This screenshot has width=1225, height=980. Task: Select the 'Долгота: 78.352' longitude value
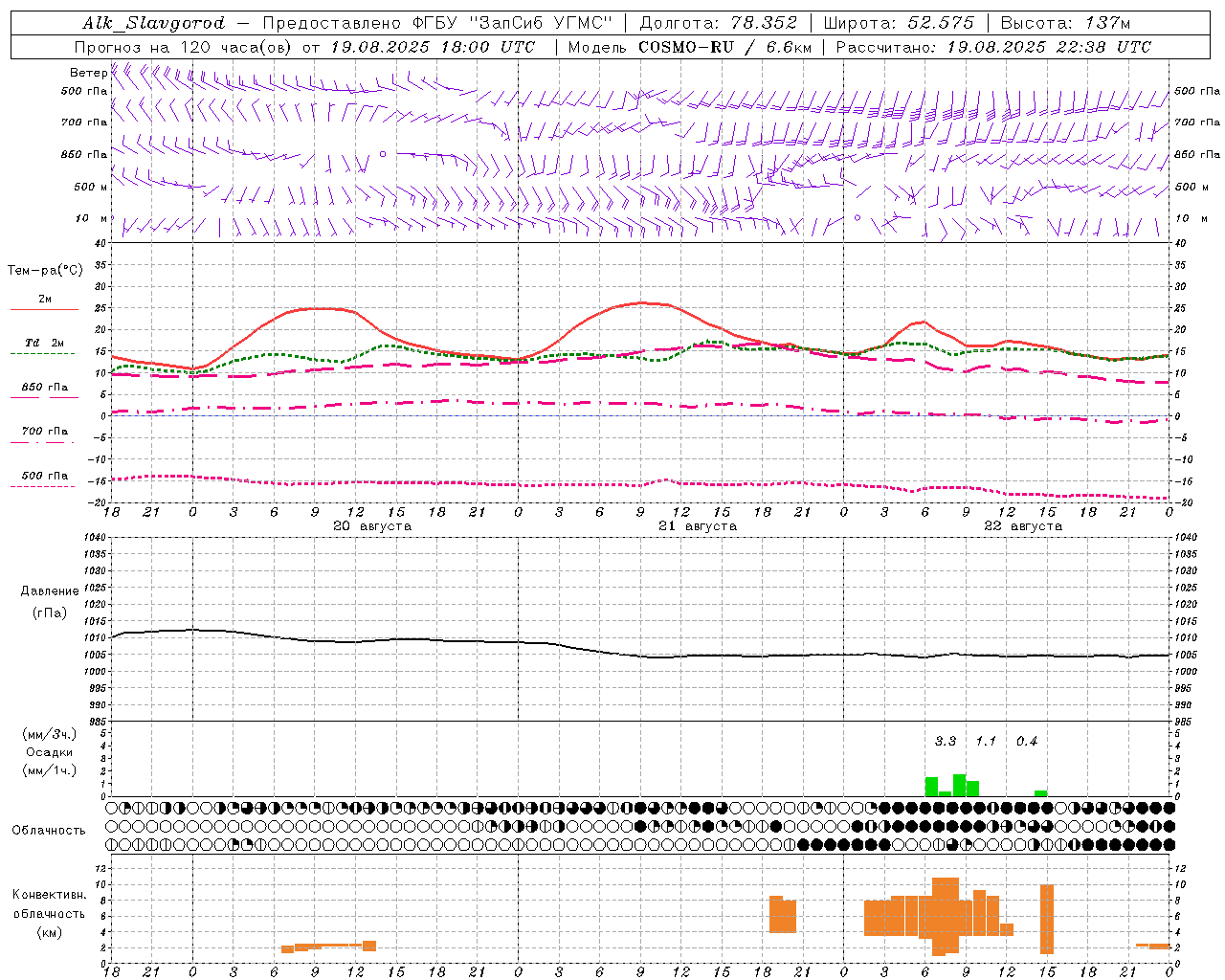tap(720, 23)
